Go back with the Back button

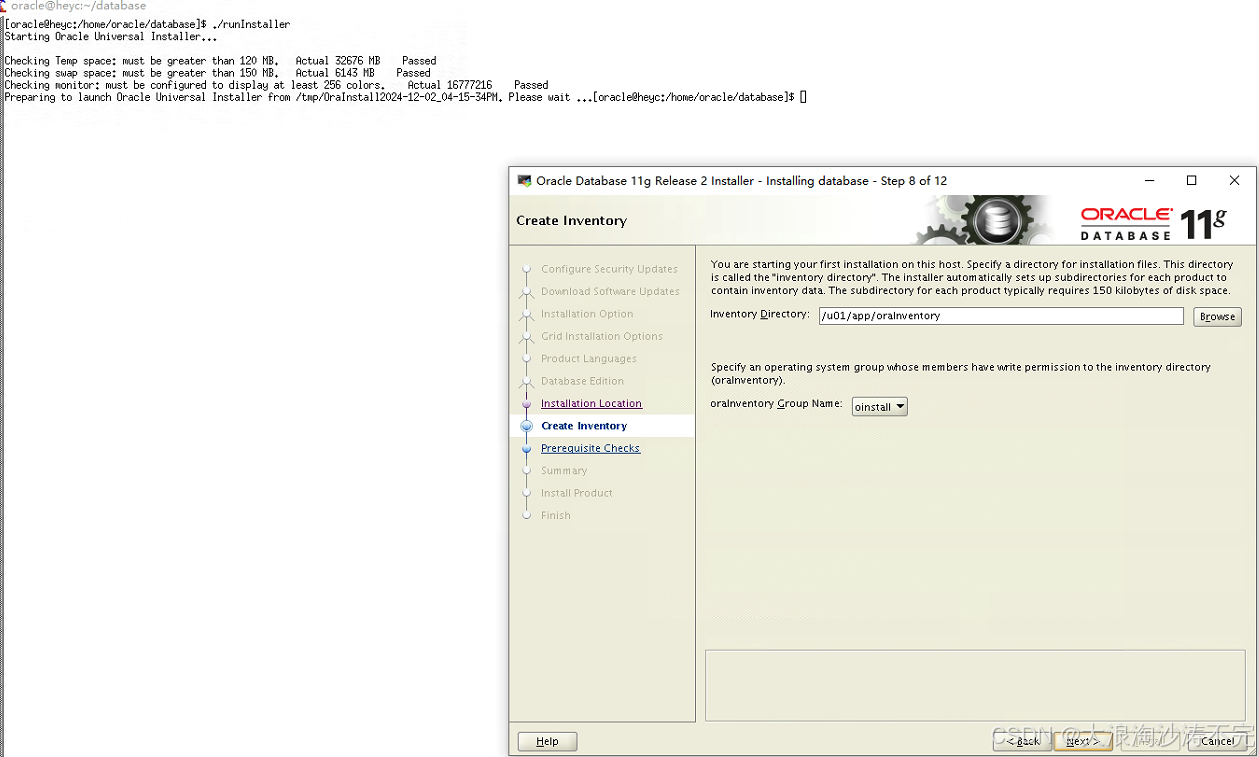1022,741
